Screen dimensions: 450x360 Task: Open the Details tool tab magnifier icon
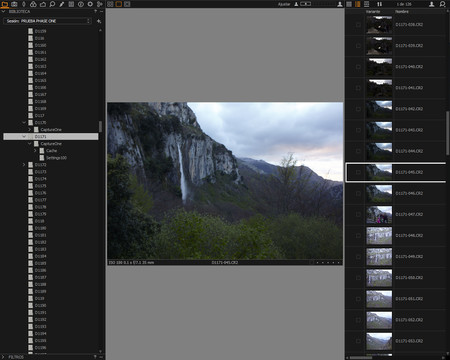(52, 4)
